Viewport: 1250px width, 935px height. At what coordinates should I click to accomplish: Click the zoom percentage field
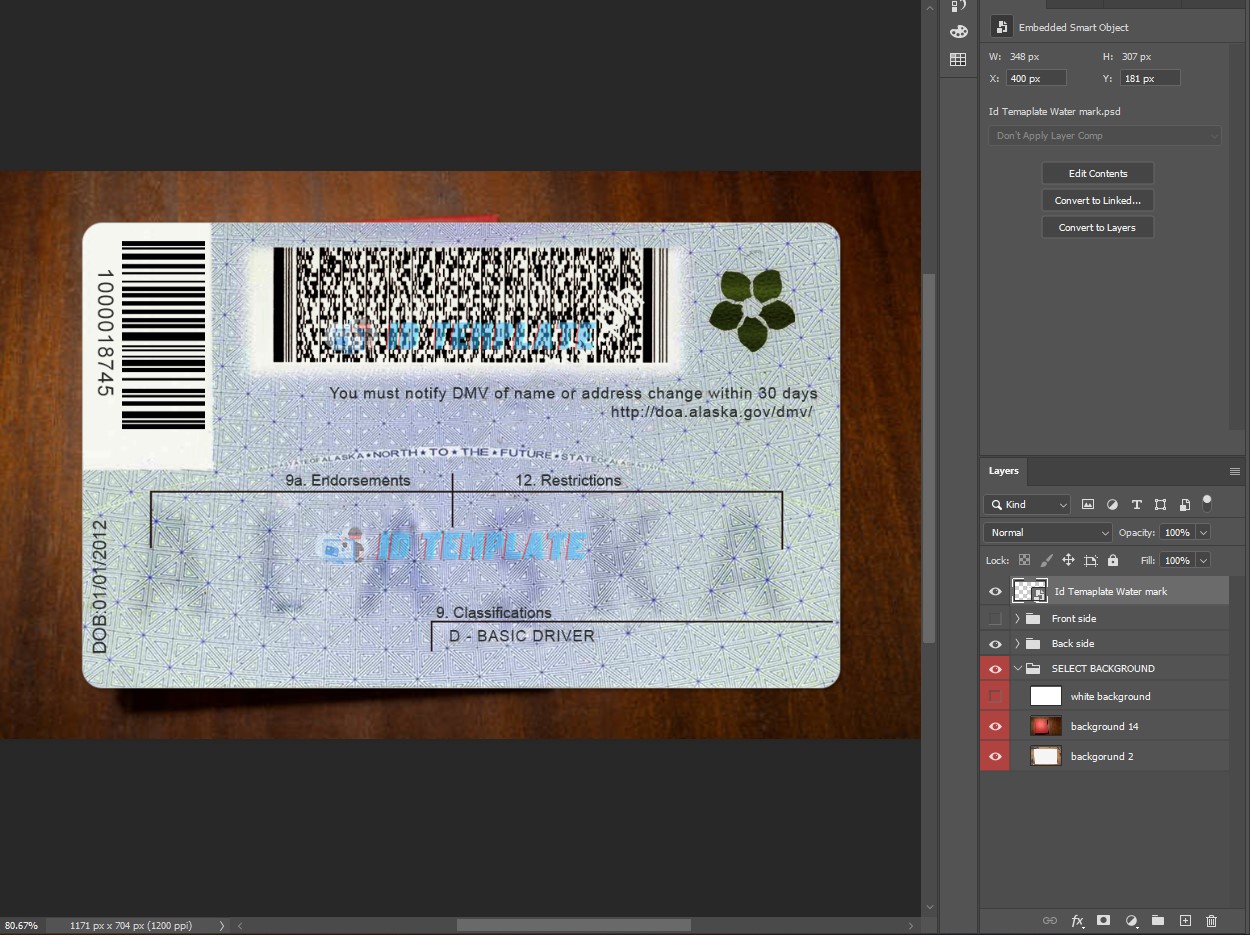23,926
